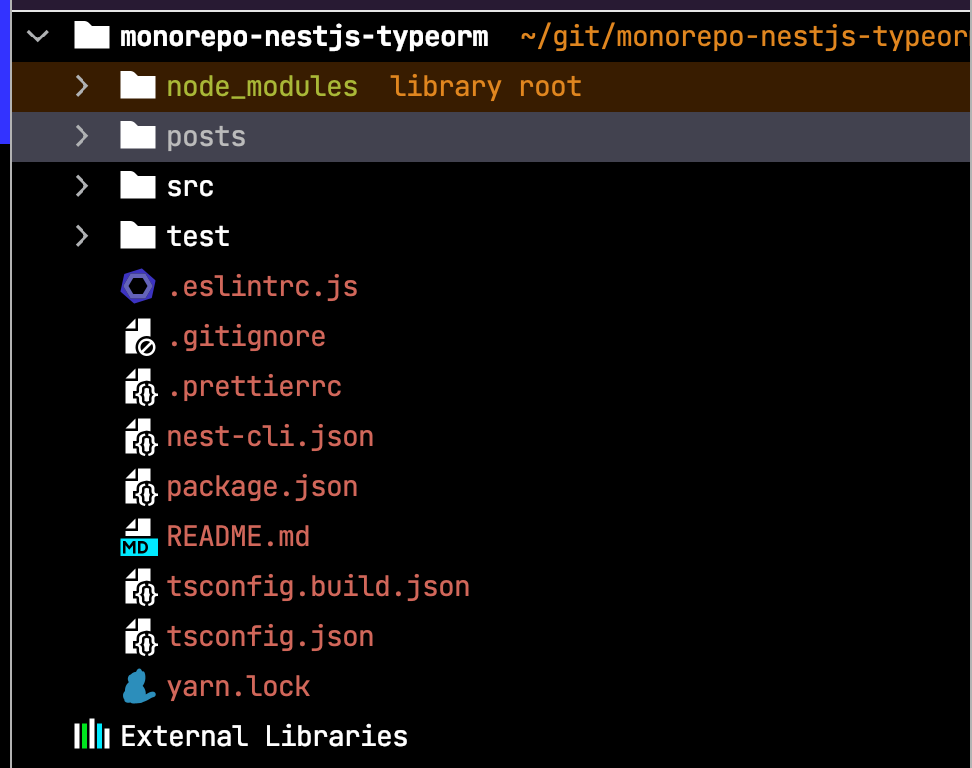Image resolution: width=972 pixels, height=768 pixels.
Task: Open the tsconfig.build.json file
Action: click(318, 587)
